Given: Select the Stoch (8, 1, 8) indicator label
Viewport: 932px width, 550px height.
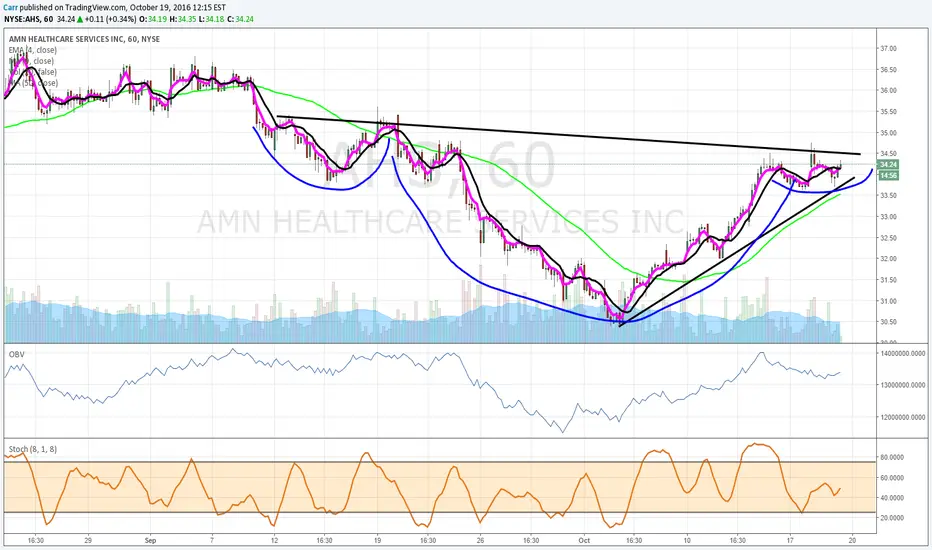Looking at the screenshot, I should 33,450.
